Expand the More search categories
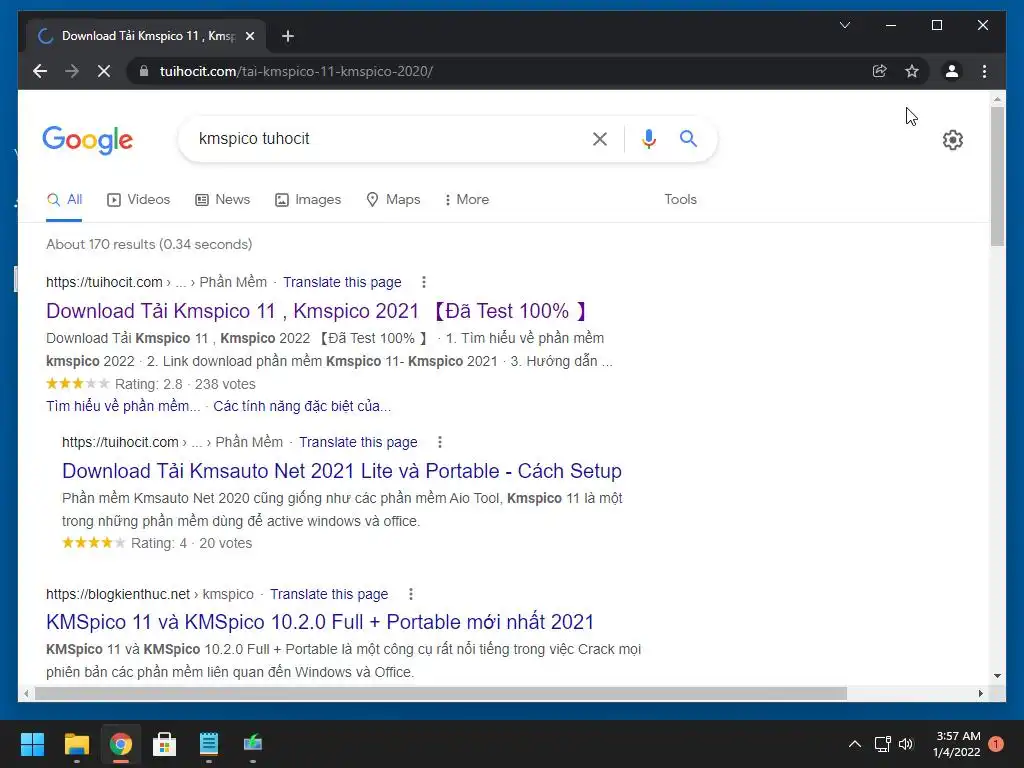This screenshot has height=768, width=1024. tap(467, 200)
